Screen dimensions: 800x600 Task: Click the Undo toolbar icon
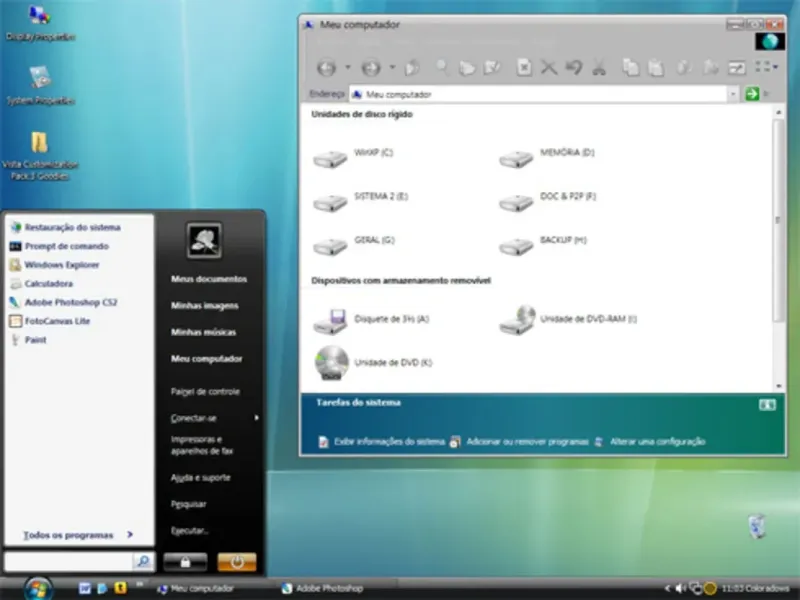(x=574, y=67)
